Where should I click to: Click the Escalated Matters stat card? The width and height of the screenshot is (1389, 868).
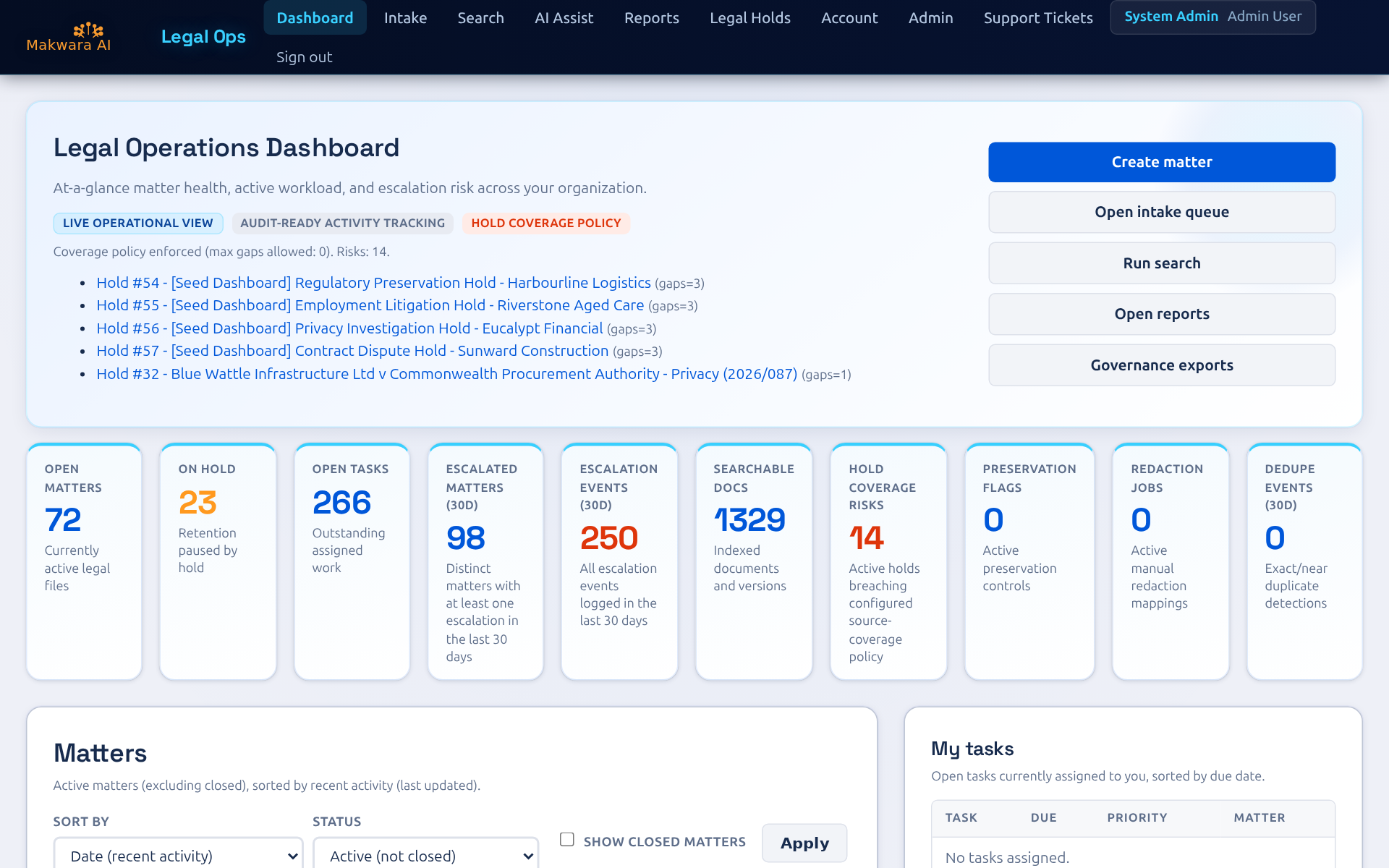coord(485,561)
